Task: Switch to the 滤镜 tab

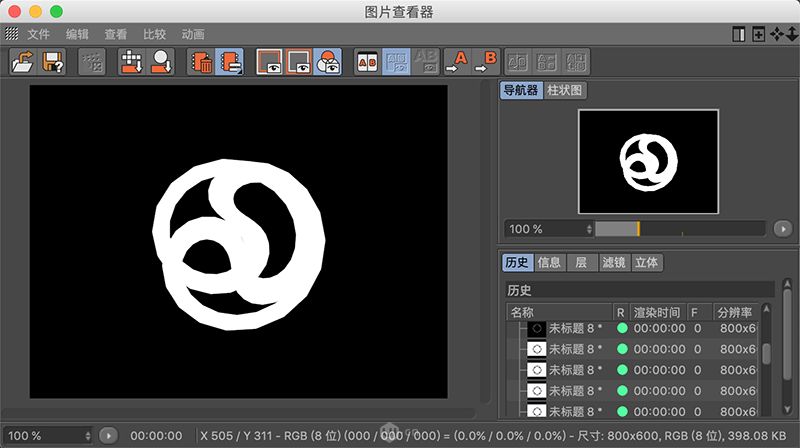Action: 613,263
